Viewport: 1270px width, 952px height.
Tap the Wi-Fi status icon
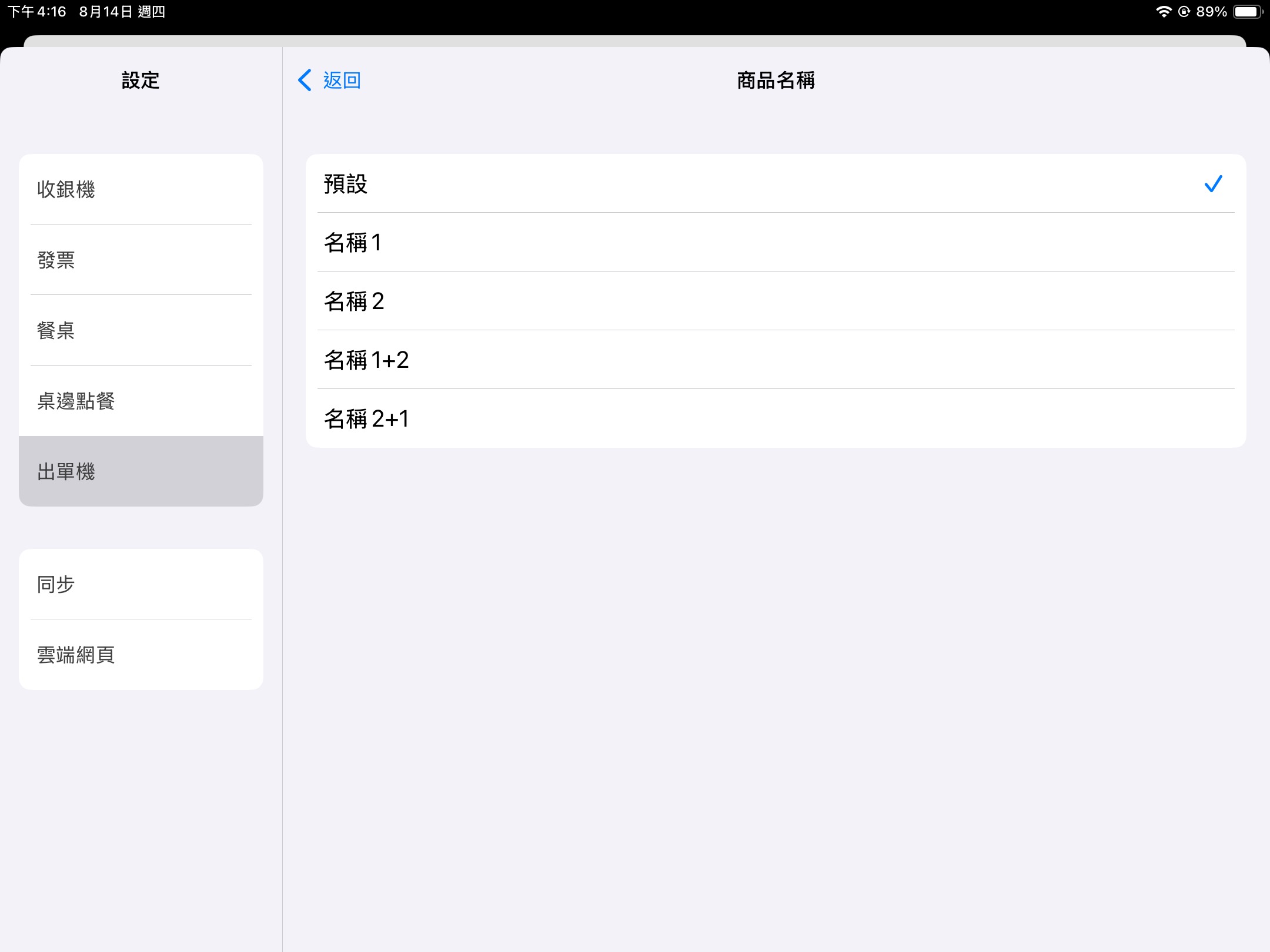[1163, 12]
